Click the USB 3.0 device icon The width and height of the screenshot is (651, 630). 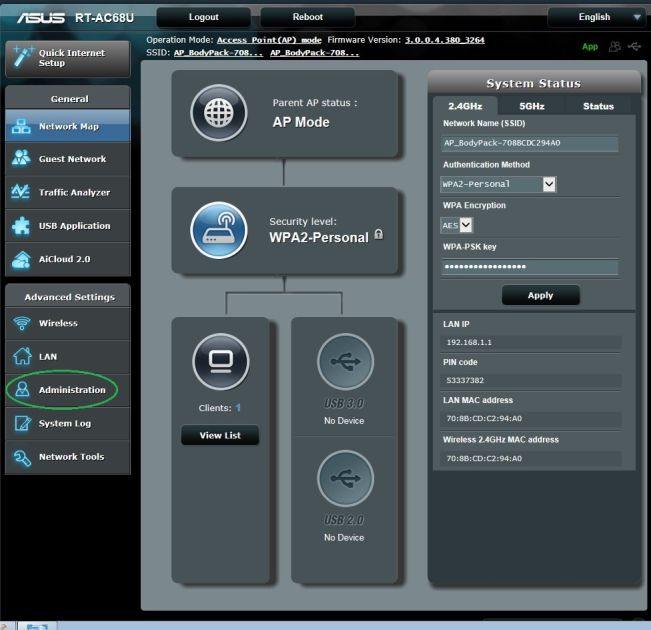point(344,362)
